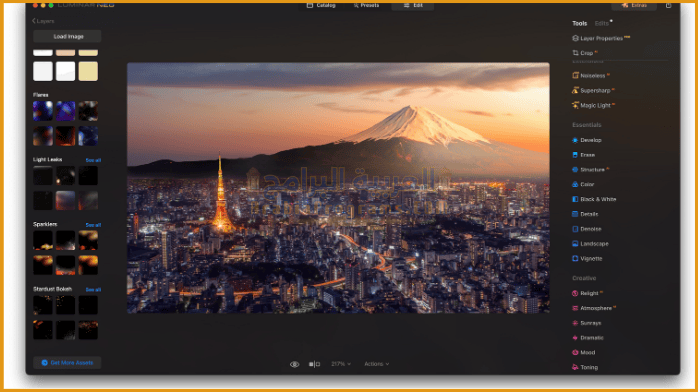Open the Denoise tool

[x=587, y=229]
